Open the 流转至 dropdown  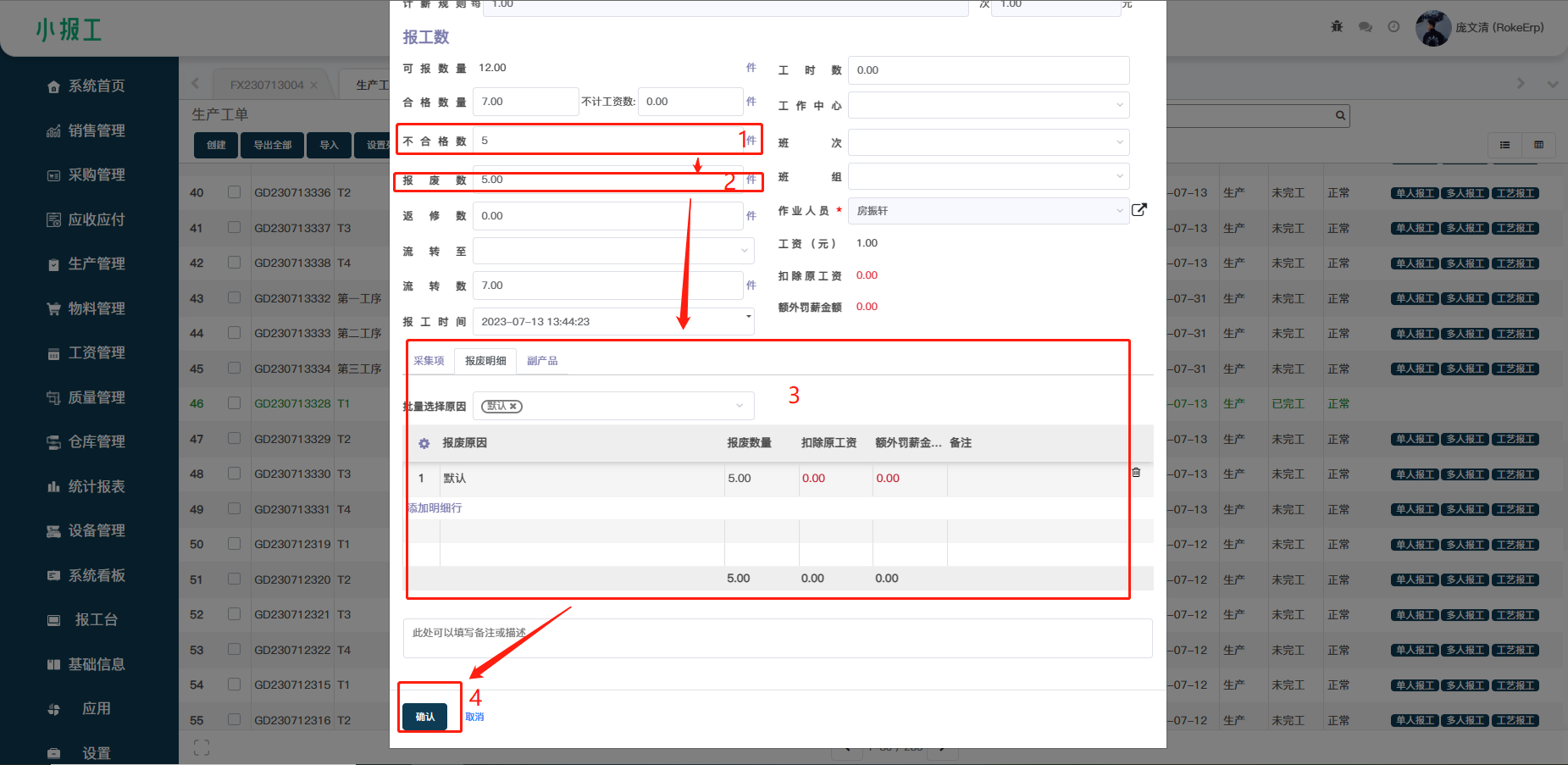pyautogui.click(x=612, y=251)
